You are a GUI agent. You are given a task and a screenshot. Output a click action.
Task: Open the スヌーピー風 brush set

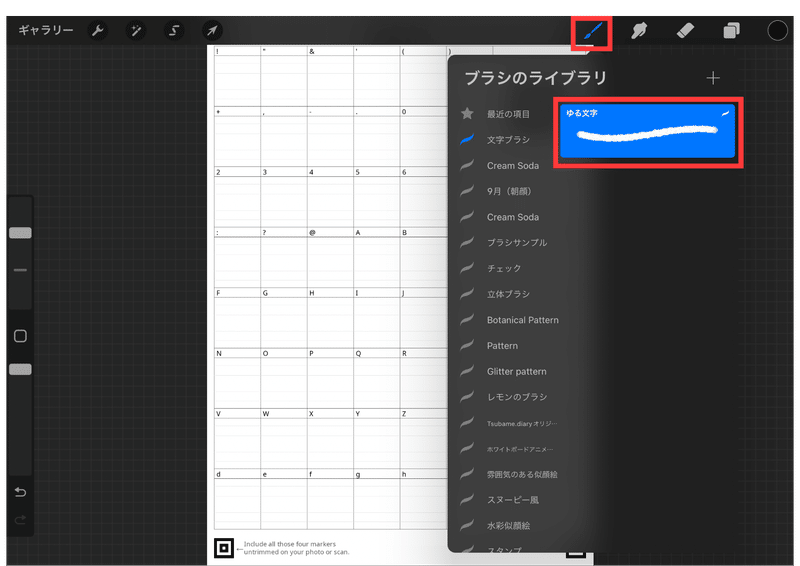(512, 500)
